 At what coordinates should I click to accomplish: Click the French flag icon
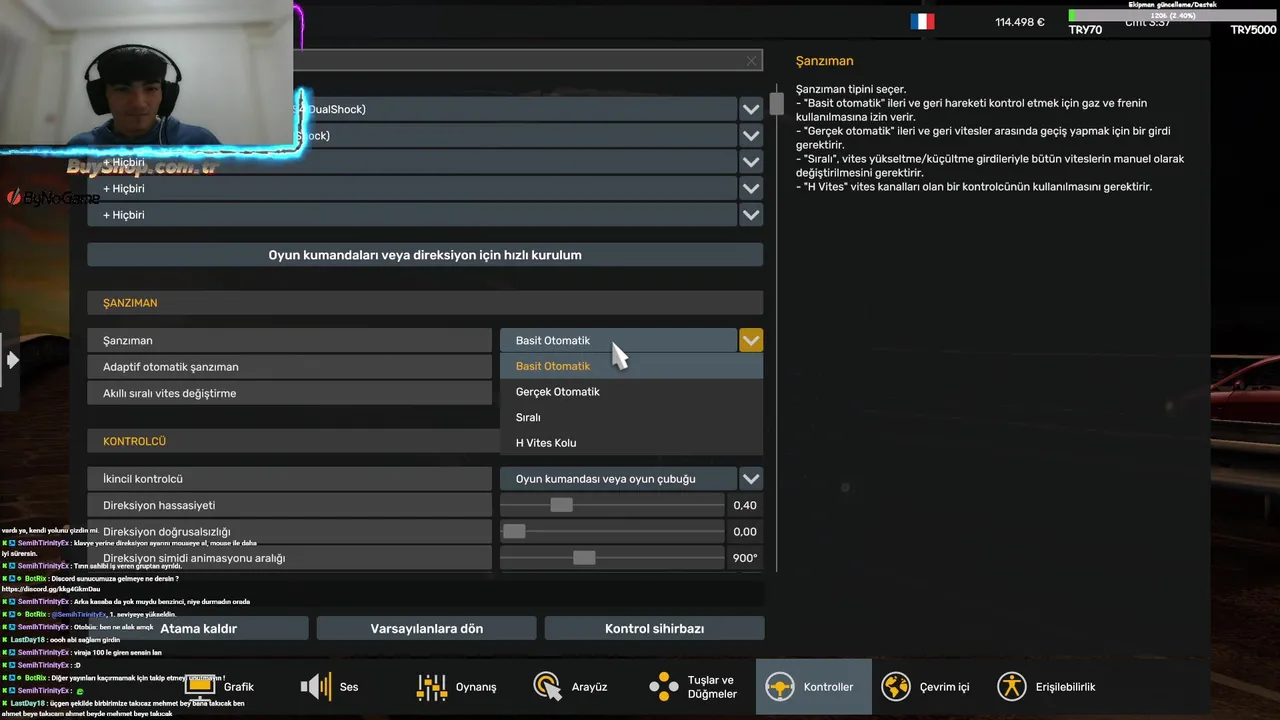(x=922, y=21)
